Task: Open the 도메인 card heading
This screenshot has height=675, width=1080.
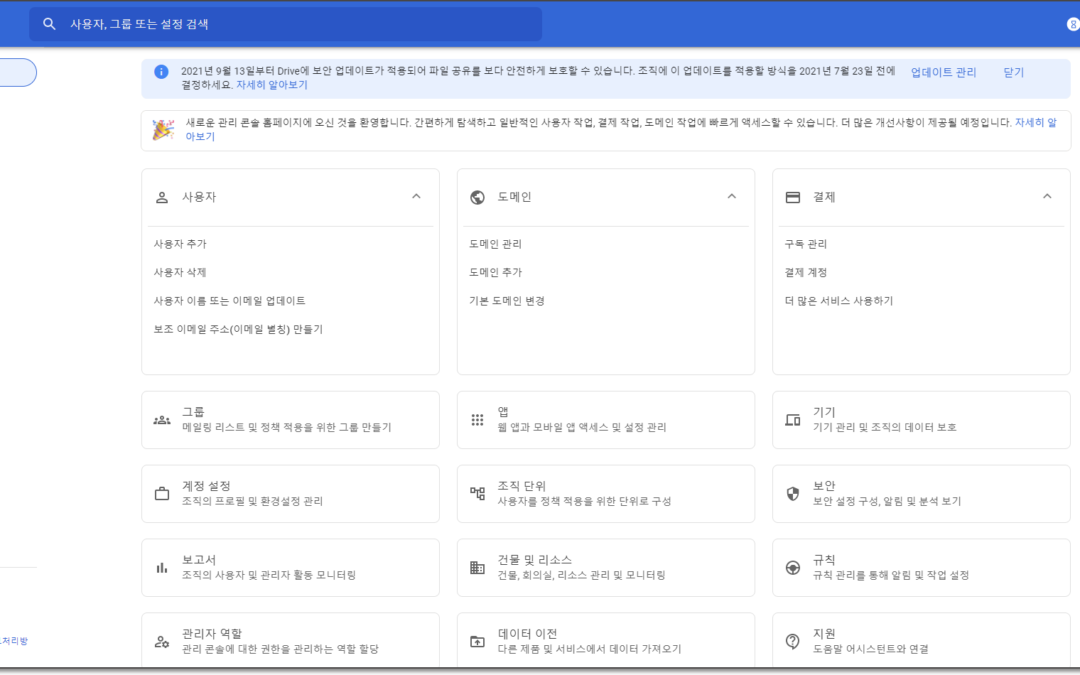Action: coord(515,197)
